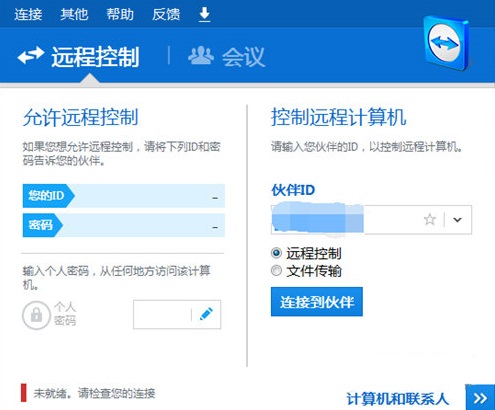The width and height of the screenshot is (495, 410).
Task: Click the personal password input field
Action: (x=162, y=314)
